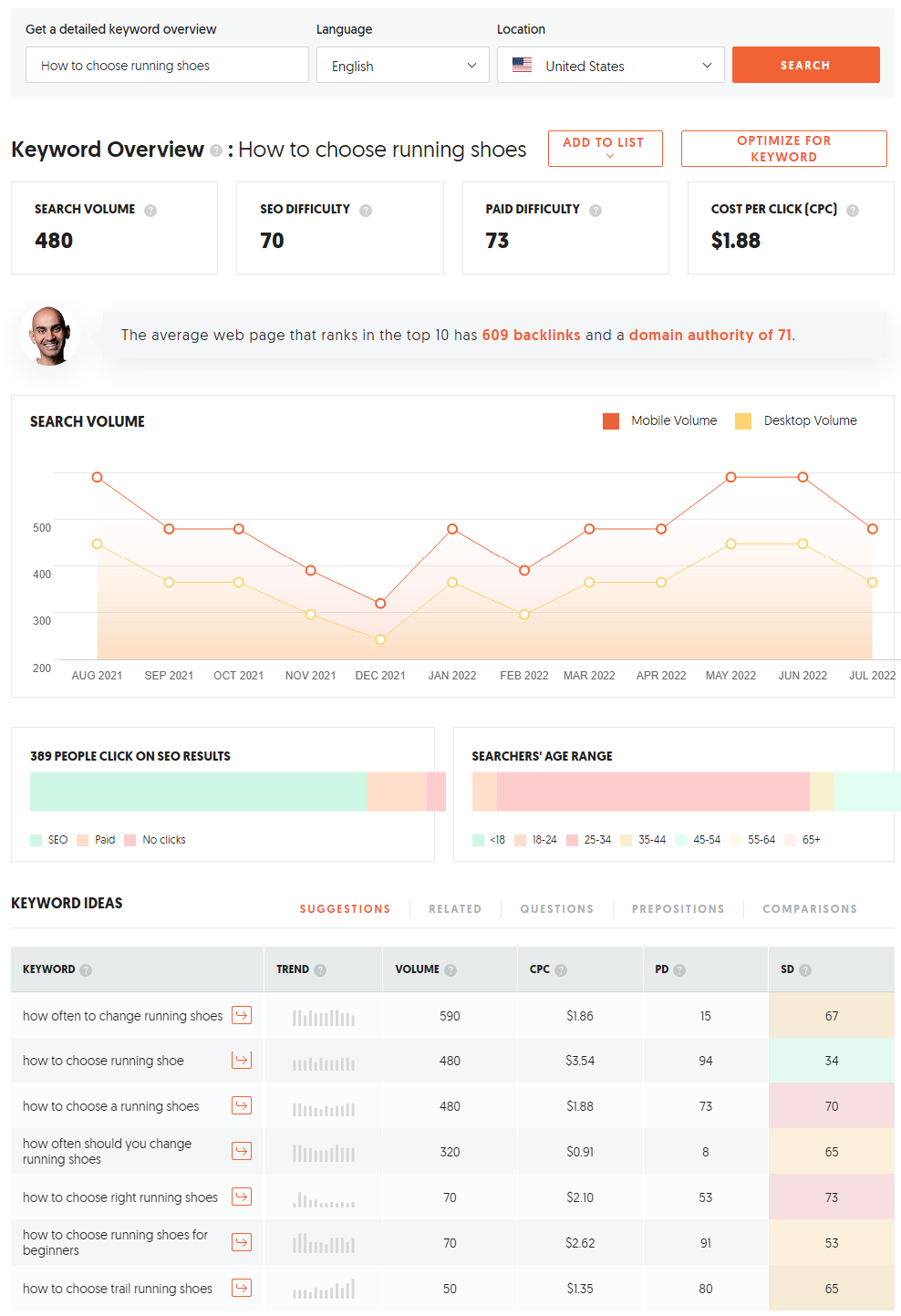The height and width of the screenshot is (1316, 901).
Task: Open the Keyword Overview help tooltip icon
Action: 217,149
